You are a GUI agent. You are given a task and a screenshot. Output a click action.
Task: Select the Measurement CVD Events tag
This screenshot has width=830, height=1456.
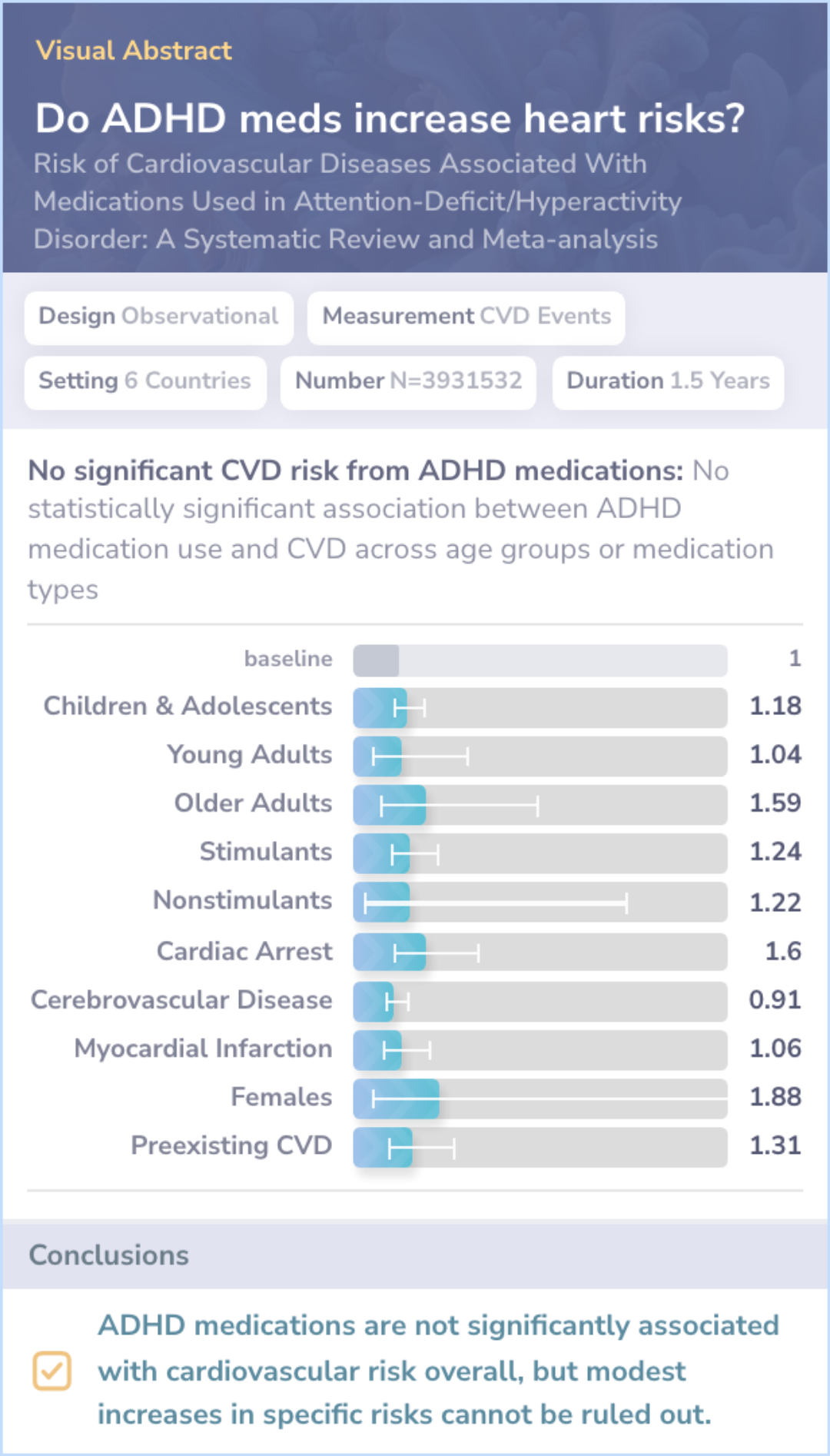click(x=466, y=317)
